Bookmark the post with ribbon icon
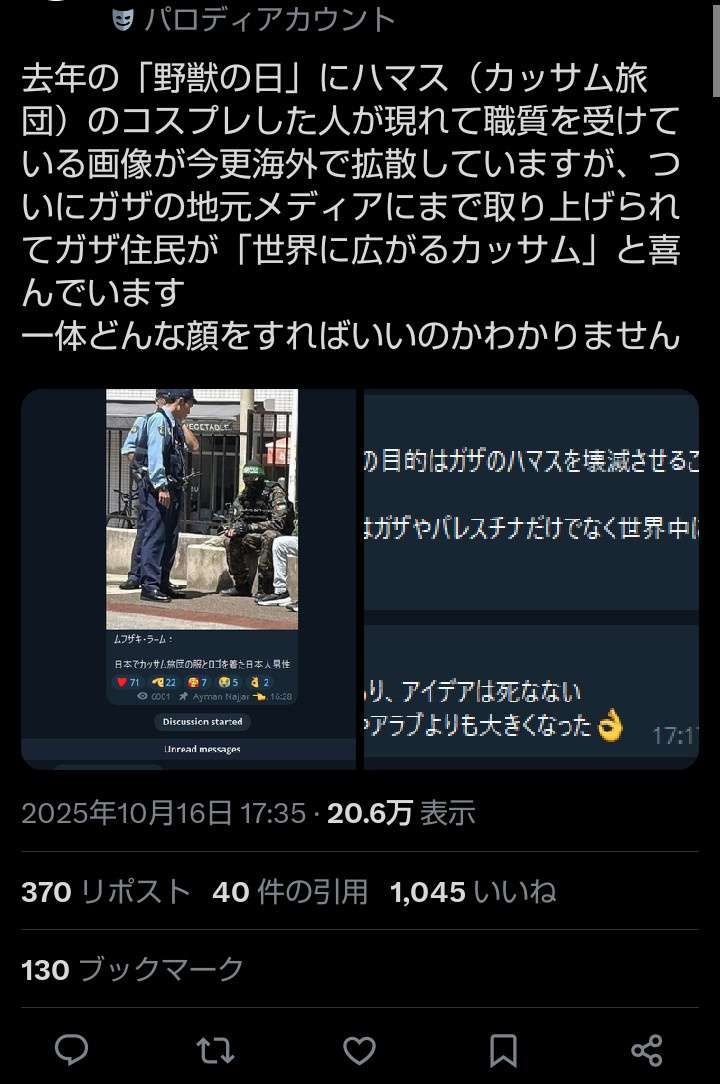Image resolution: width=720 pixels, height=1084 pixels. coord(504,1051)
